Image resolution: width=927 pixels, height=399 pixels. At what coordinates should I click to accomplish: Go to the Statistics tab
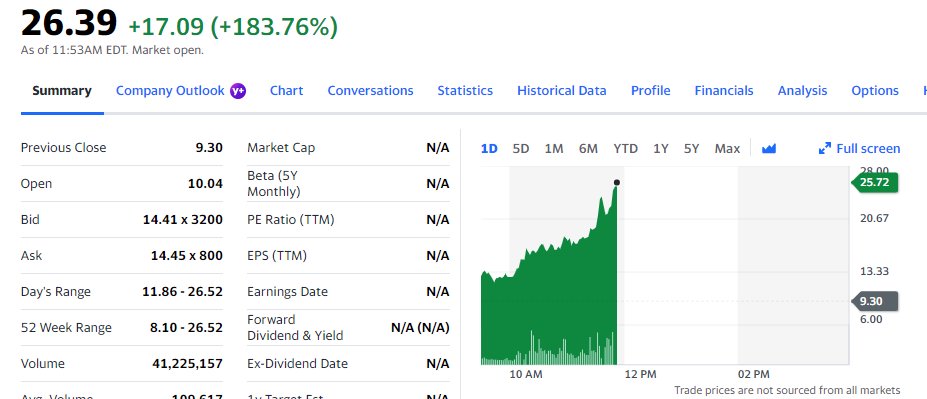click(x=465, y=91)
